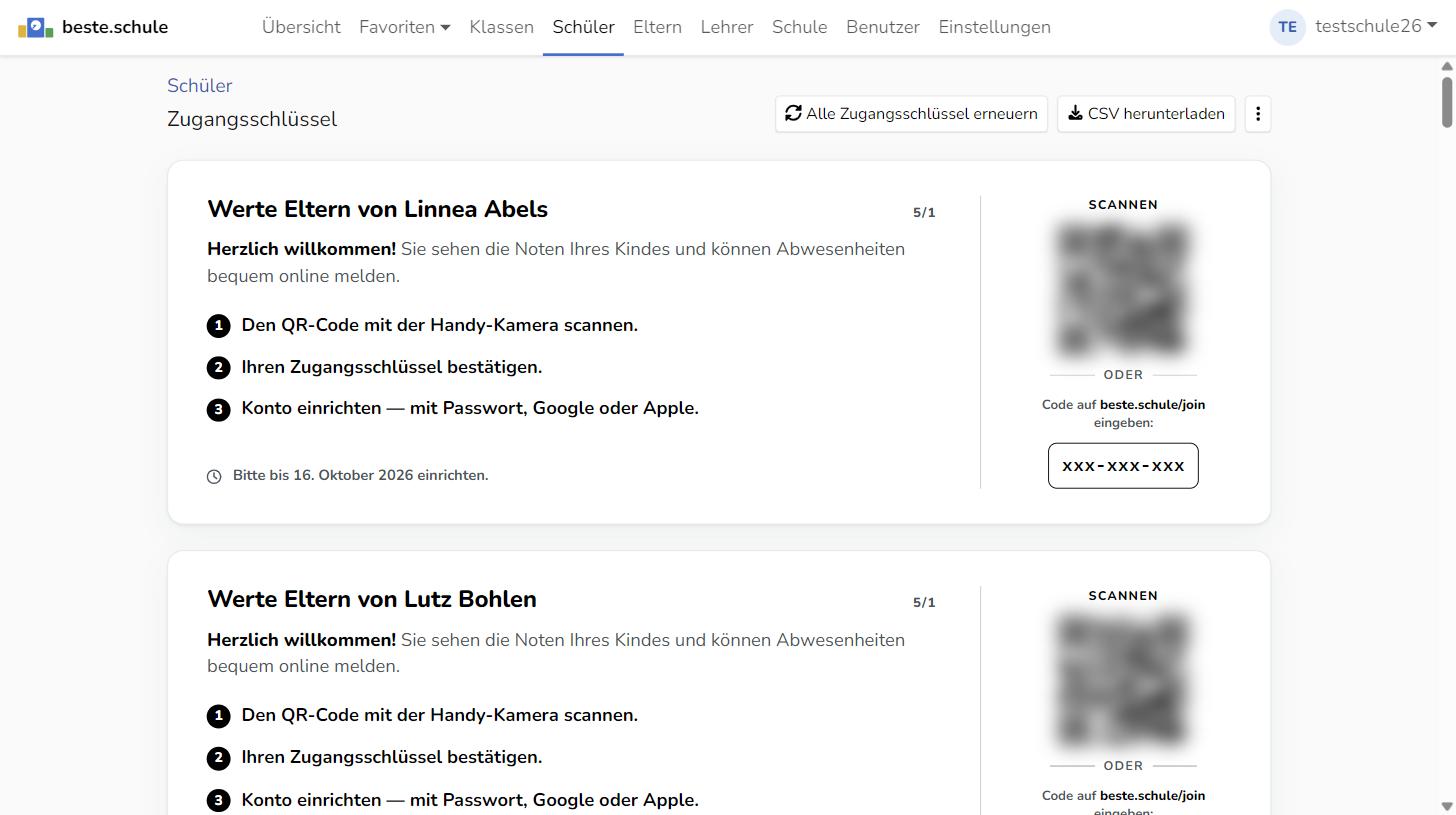Click the QR code for Lutz Bohlen
This screenshot has width=1456, height=815.
pyautogui.click(x=1123, y=681)
